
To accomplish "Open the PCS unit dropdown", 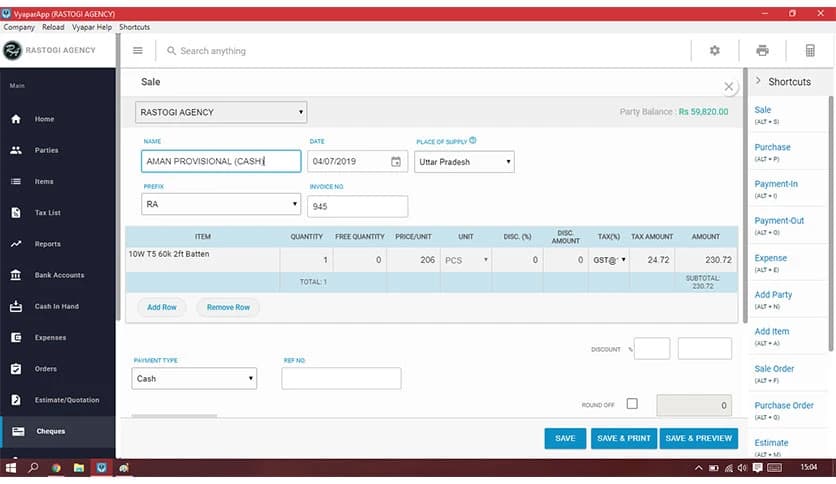I will [x=466, y=260].
